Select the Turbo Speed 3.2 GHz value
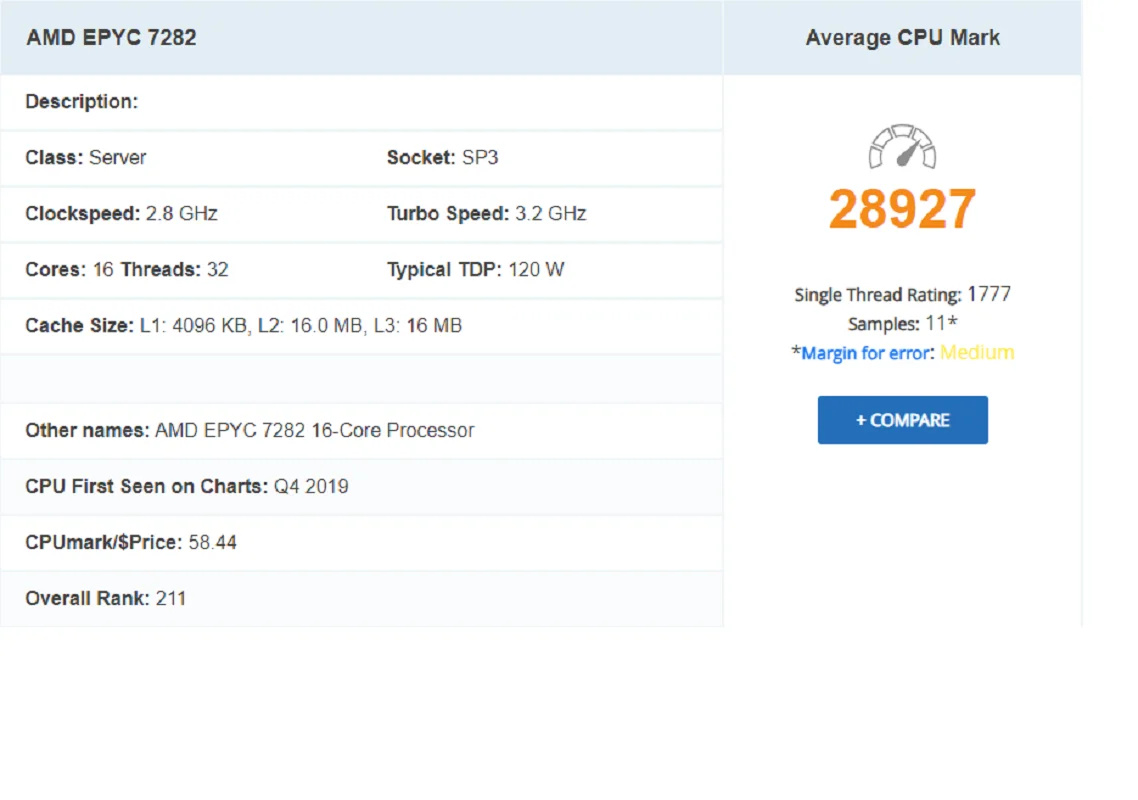Viewport: 1138px width, 800px height. click(x=550, y=213)
